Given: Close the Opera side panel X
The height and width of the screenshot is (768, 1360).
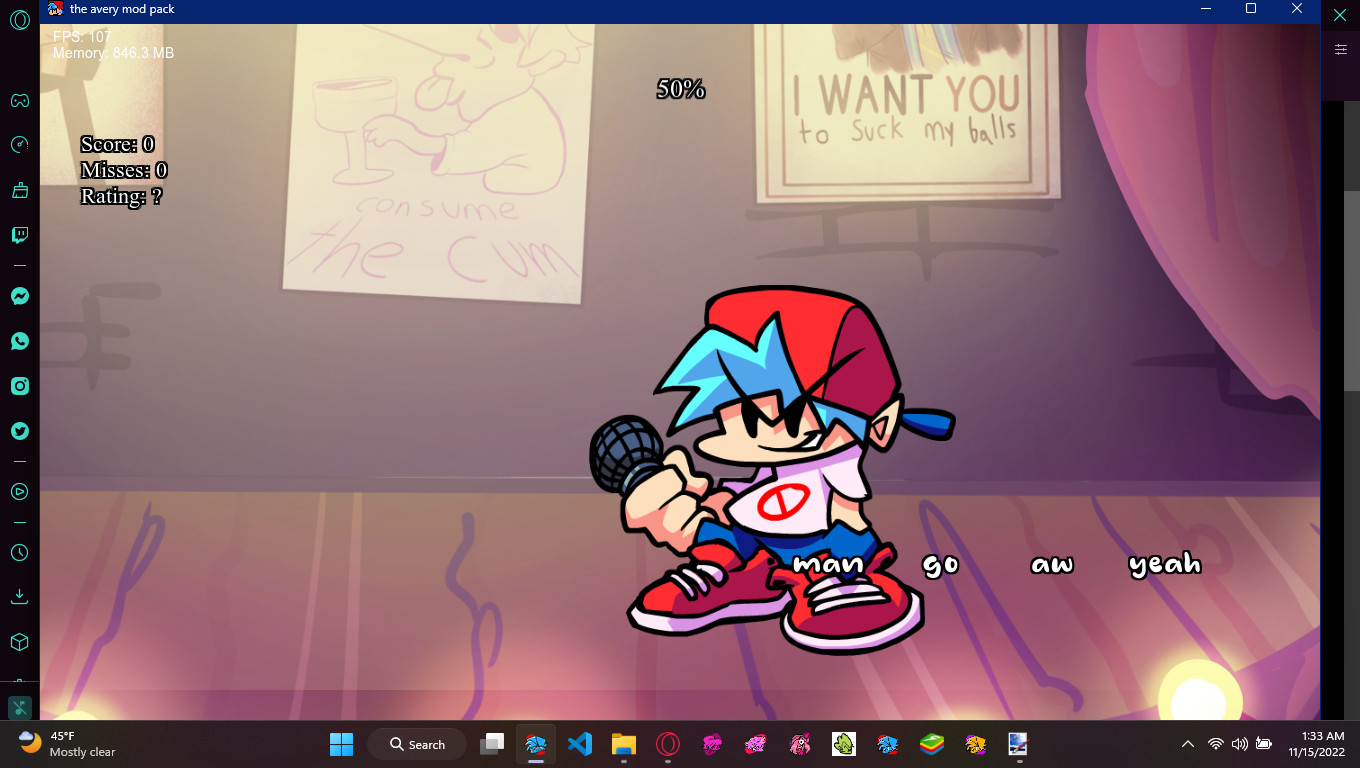Looking at the screenshot, I should click(1340, 15).
